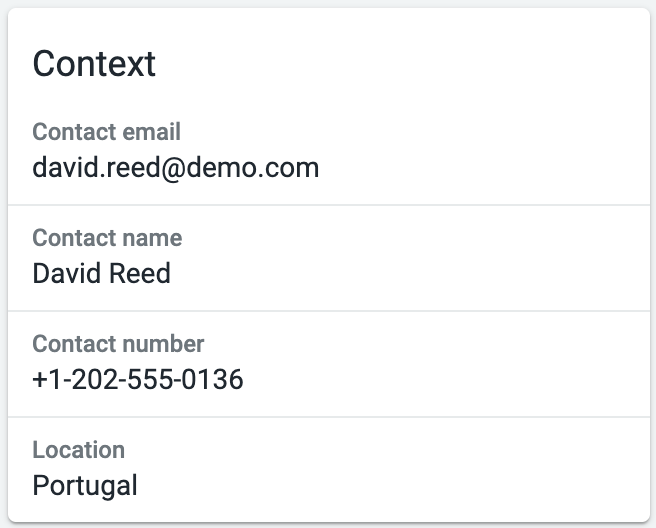Click the 0136 digits of phone number

213,379
